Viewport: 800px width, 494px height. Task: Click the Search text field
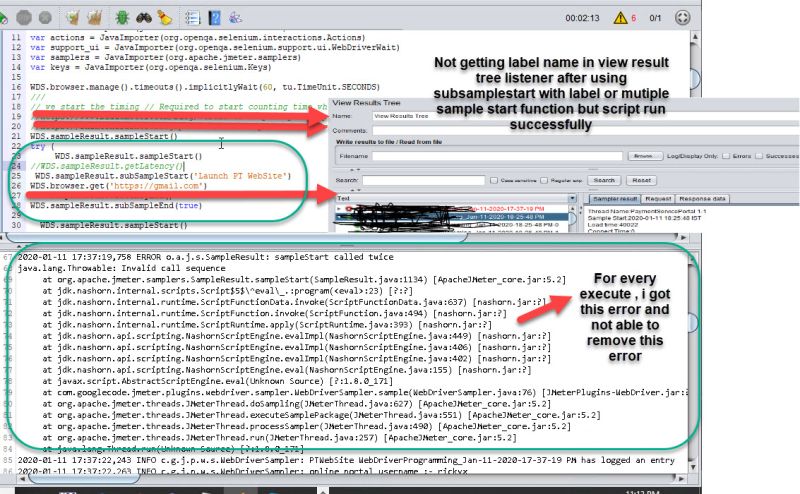[x=423, y=180]
